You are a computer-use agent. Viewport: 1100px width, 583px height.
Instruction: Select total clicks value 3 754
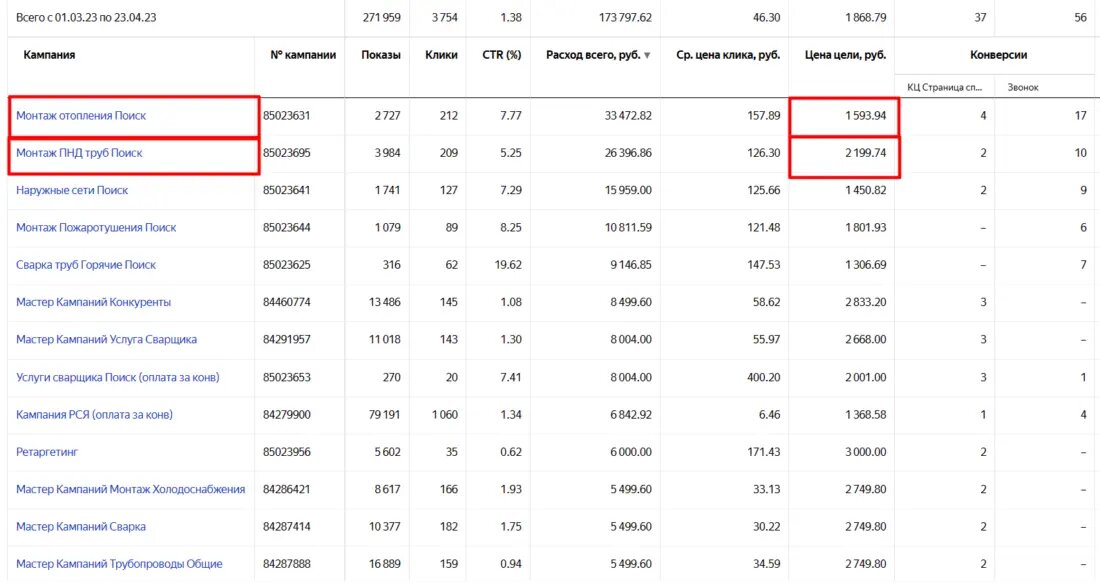coord(444,18)
